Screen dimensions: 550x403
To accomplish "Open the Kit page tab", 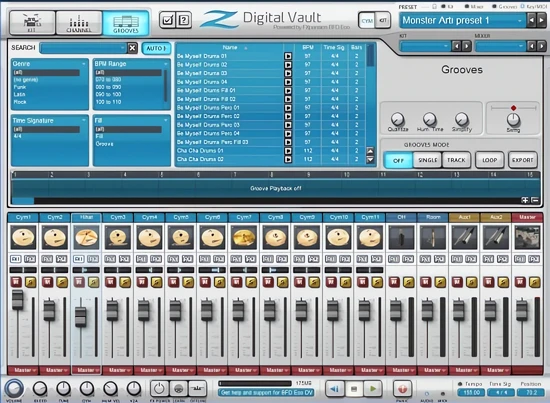I will (x=32, y=22).
